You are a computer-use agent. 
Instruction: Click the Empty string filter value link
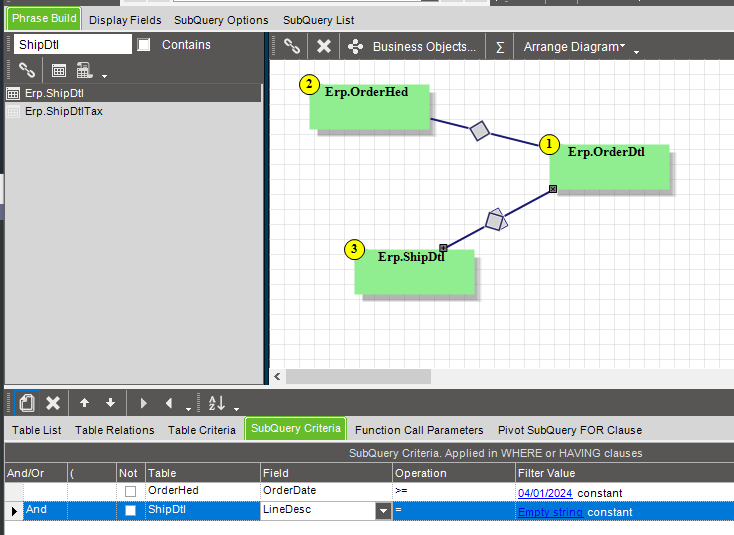[x=550, y=512]
